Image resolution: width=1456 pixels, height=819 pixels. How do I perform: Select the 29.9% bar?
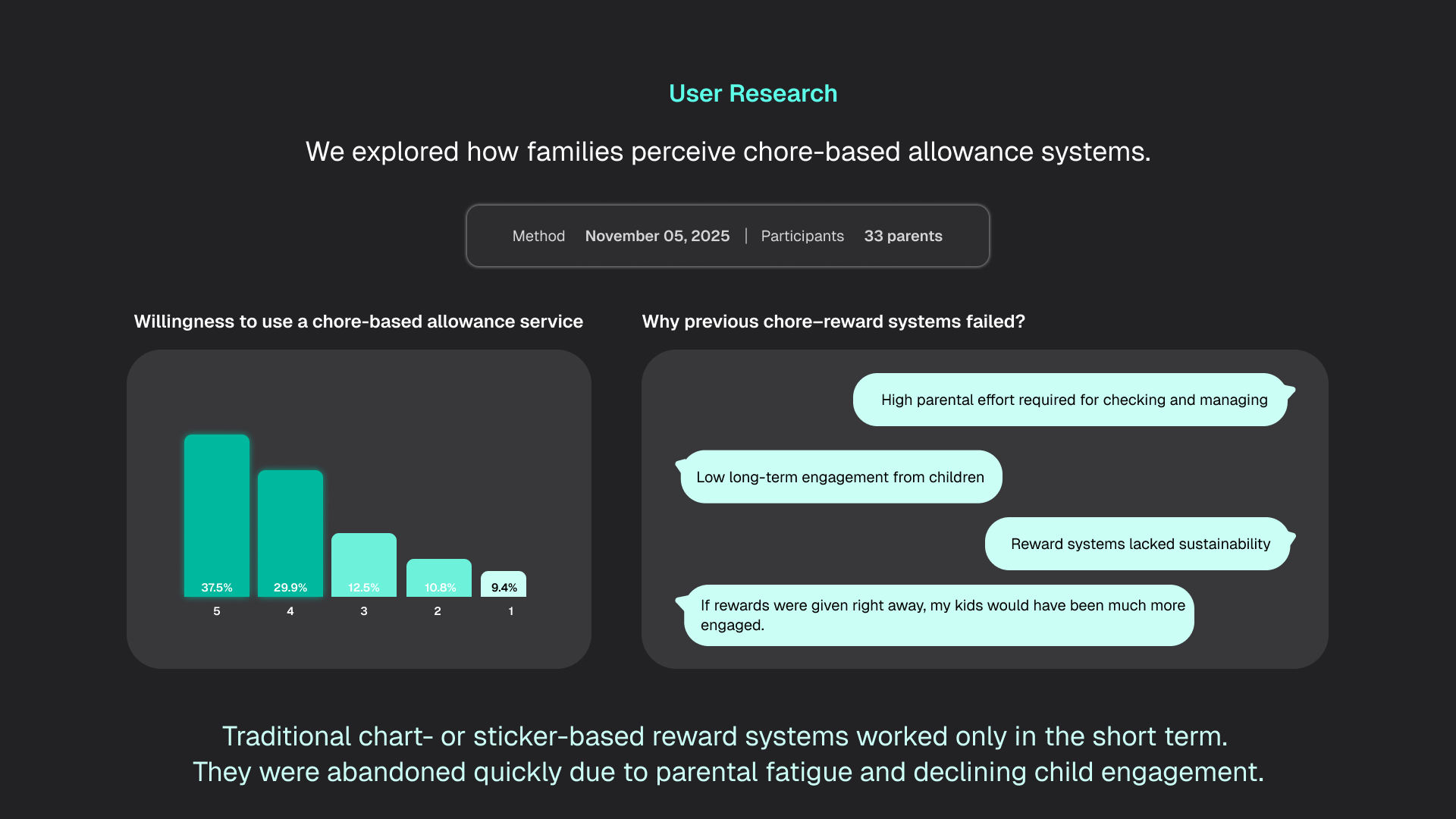[x=290, y=533]
